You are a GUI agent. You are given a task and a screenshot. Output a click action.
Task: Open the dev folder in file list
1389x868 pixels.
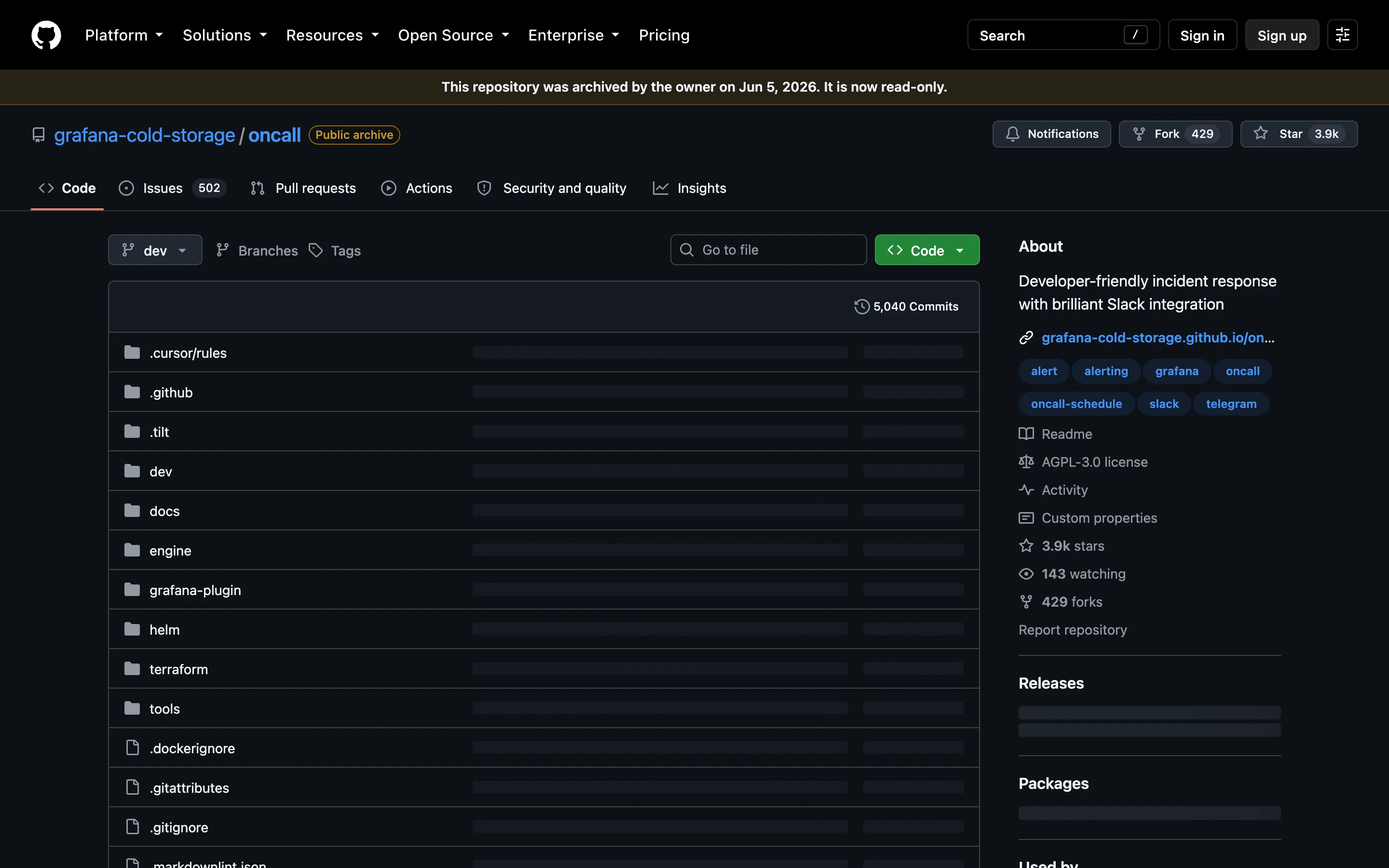(x=161, y=471)
